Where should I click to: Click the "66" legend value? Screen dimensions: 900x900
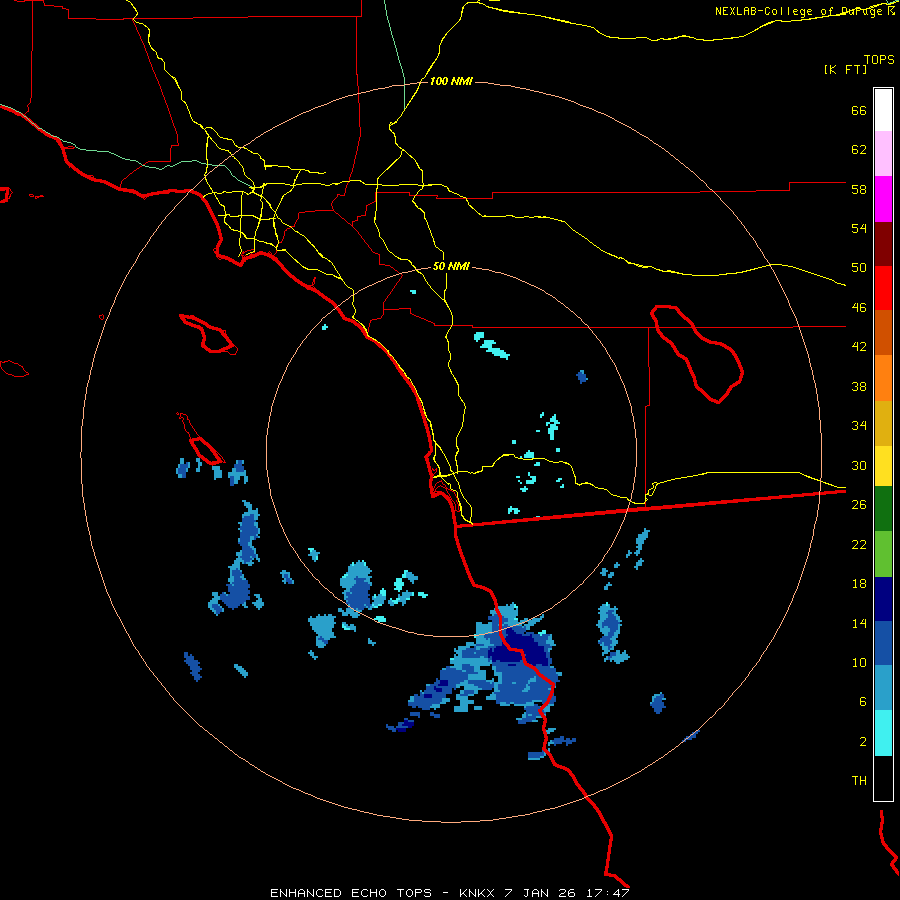(x=859, y=110)
